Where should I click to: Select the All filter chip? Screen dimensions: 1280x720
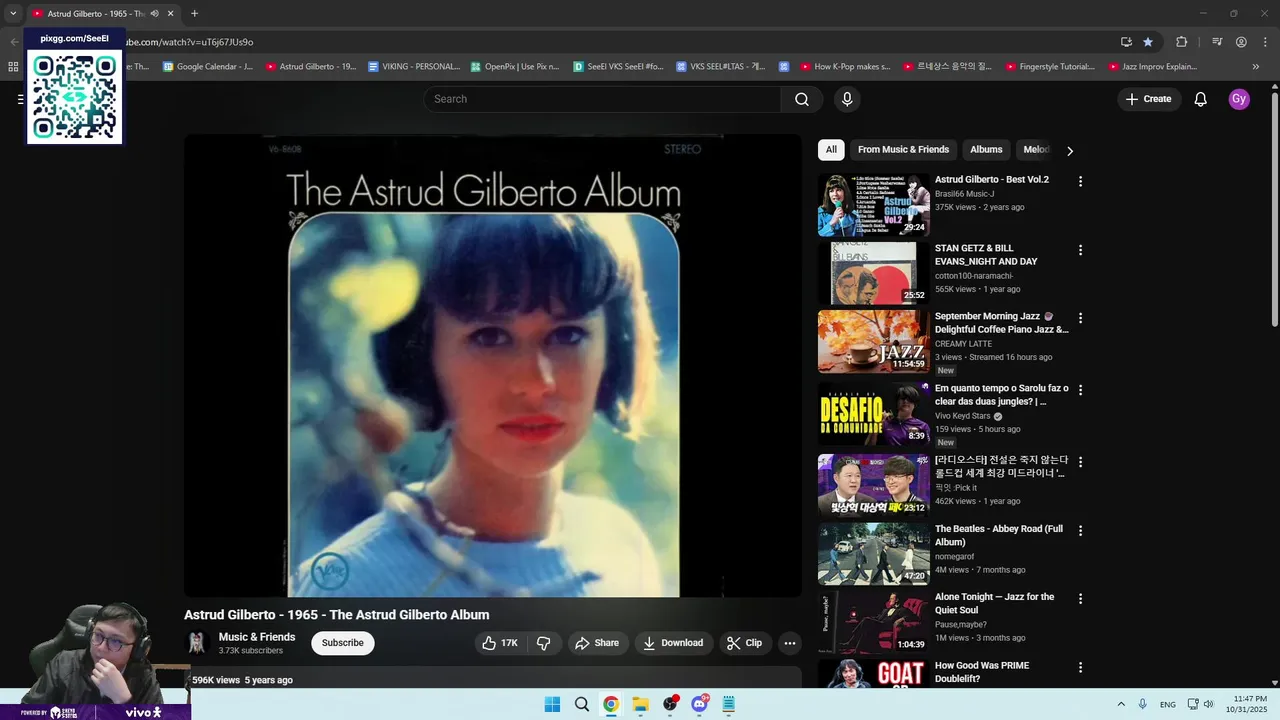point(831,150)
